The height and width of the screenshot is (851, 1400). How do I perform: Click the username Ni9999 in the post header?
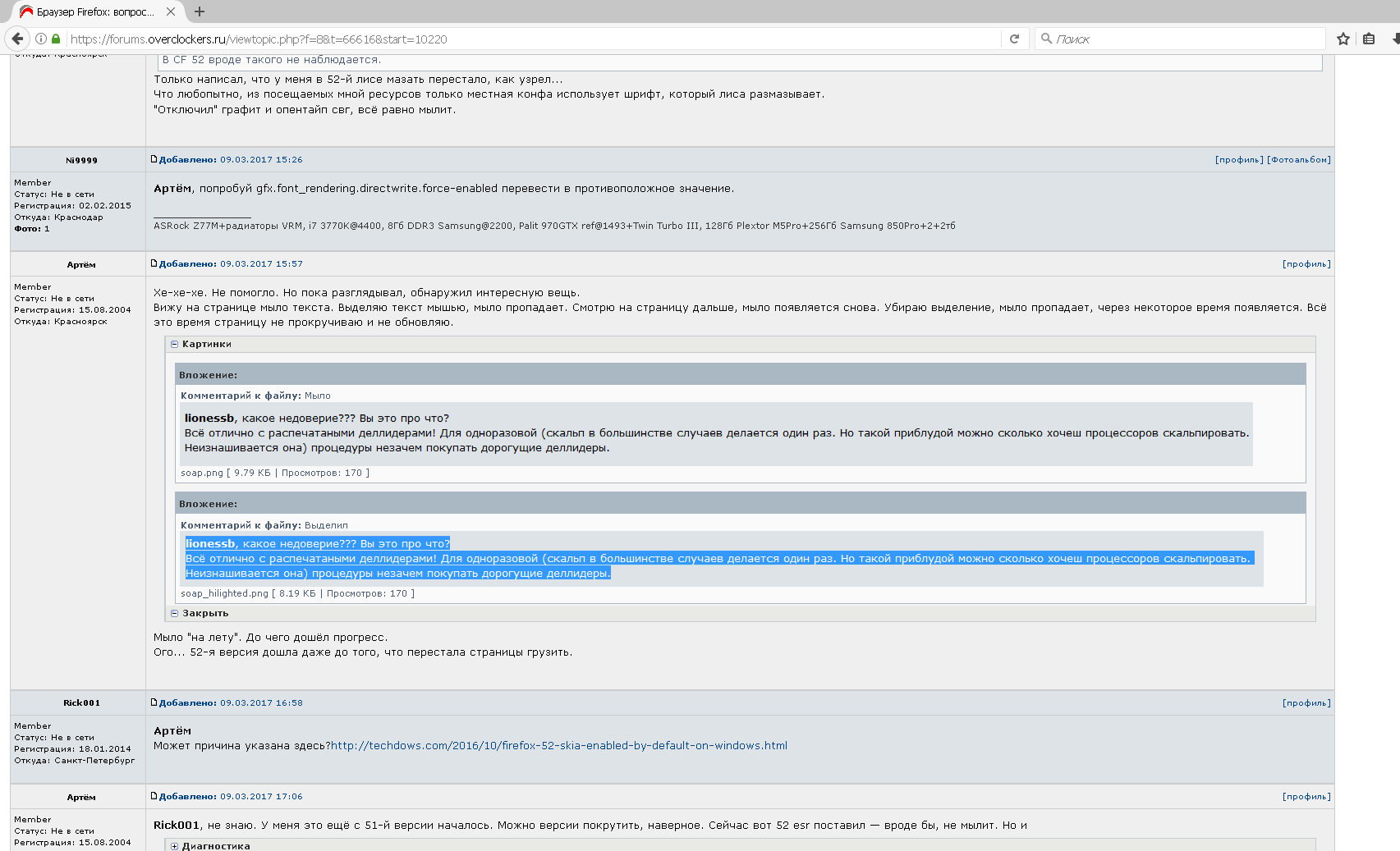click(x=81, y=161)
